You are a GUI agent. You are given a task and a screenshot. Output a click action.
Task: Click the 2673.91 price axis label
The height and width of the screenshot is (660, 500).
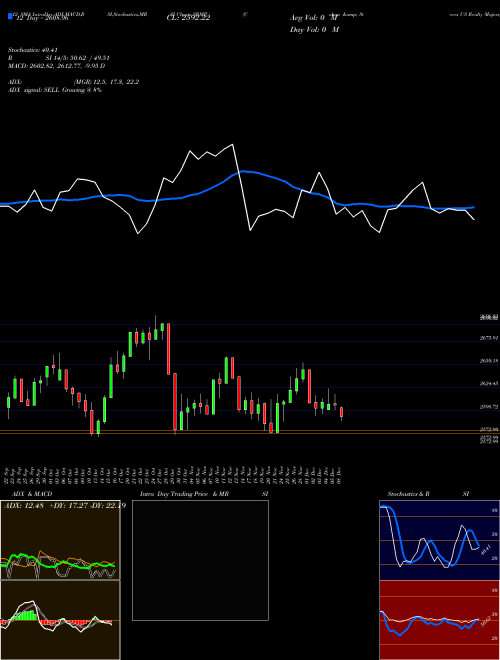pyautogui.click(x=489, y=338)
